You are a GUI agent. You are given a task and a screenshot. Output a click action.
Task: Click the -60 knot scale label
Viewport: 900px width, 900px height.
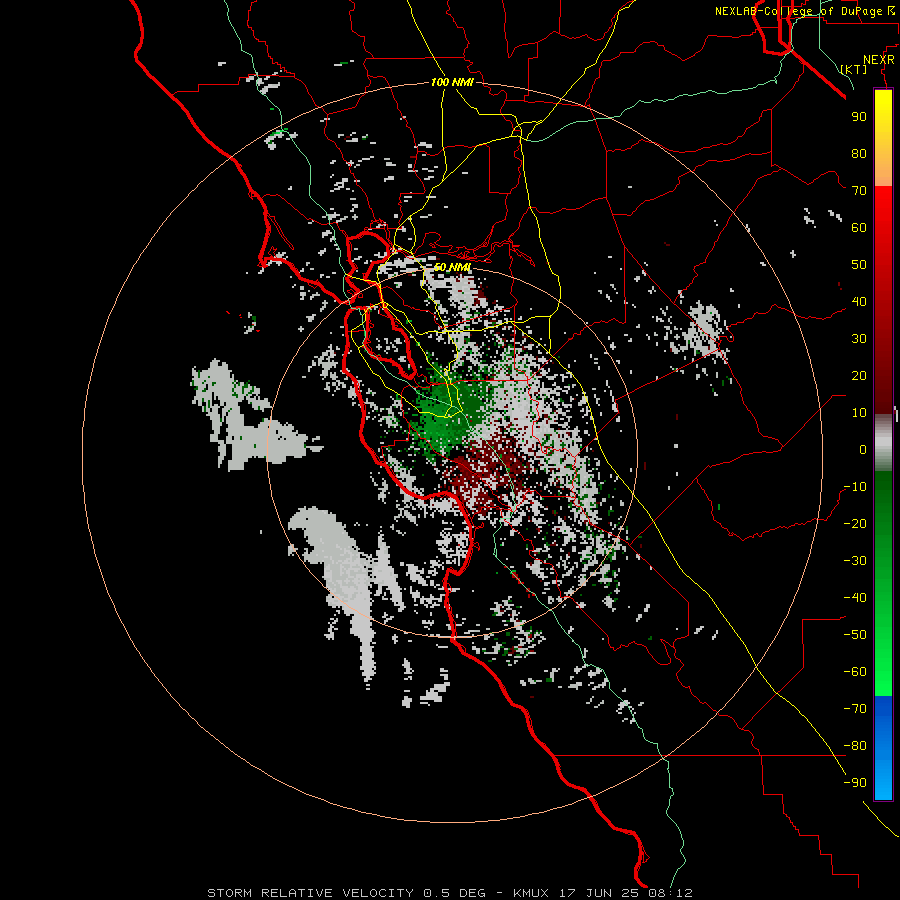click(x=855, y=672)
